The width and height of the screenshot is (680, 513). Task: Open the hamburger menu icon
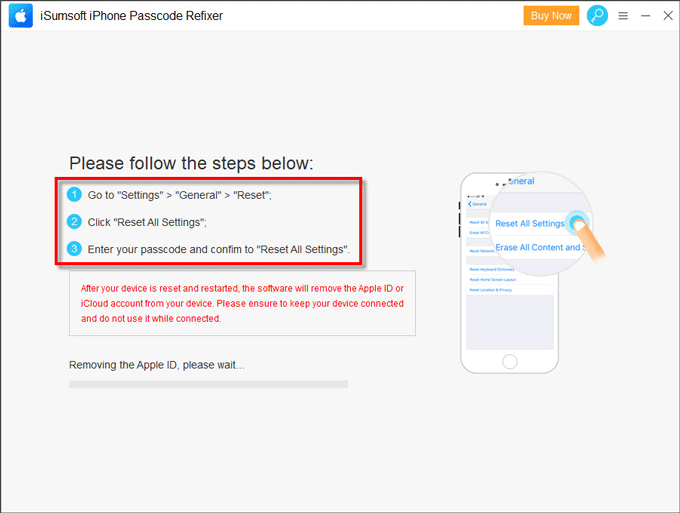(623, 16)
